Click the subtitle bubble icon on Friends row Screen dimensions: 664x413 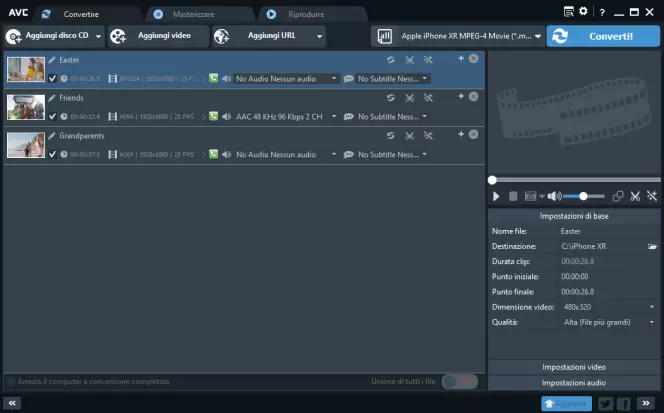tap(349, 116)
